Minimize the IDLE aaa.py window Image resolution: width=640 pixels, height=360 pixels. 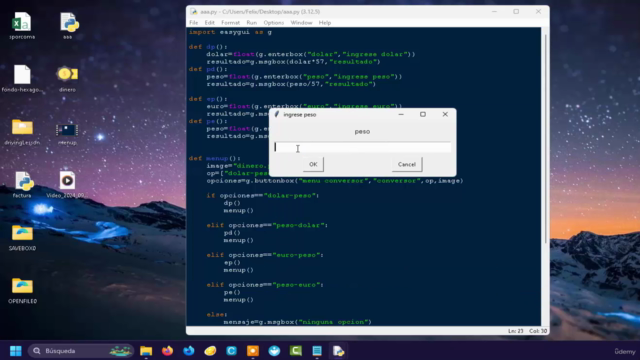(x=494, y=12)
